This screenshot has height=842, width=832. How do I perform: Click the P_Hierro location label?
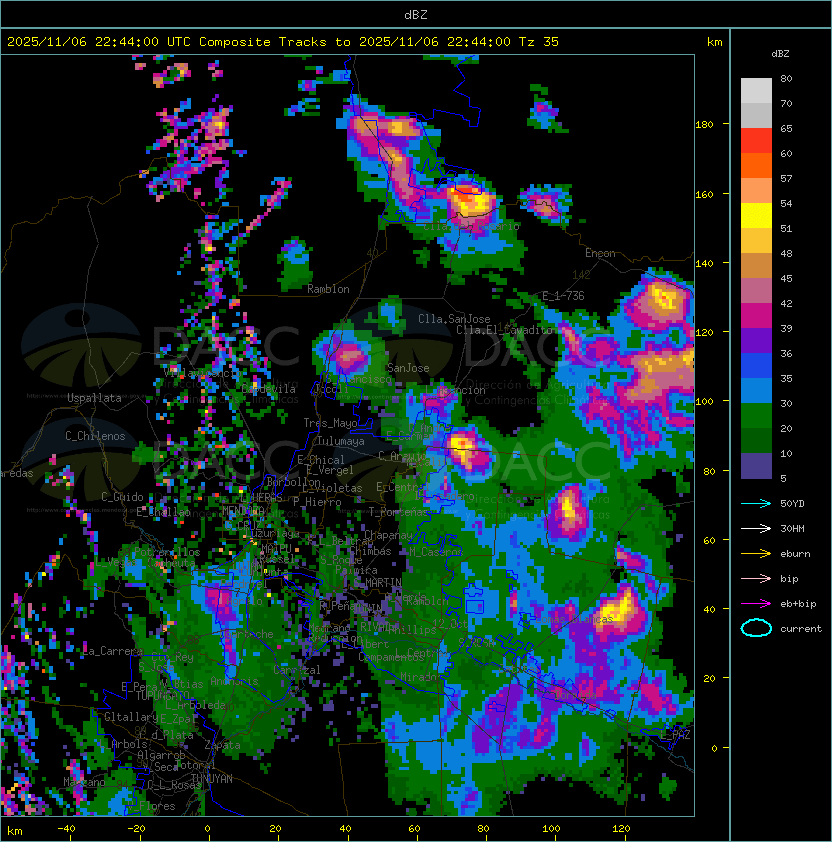[x=317, y=502]
